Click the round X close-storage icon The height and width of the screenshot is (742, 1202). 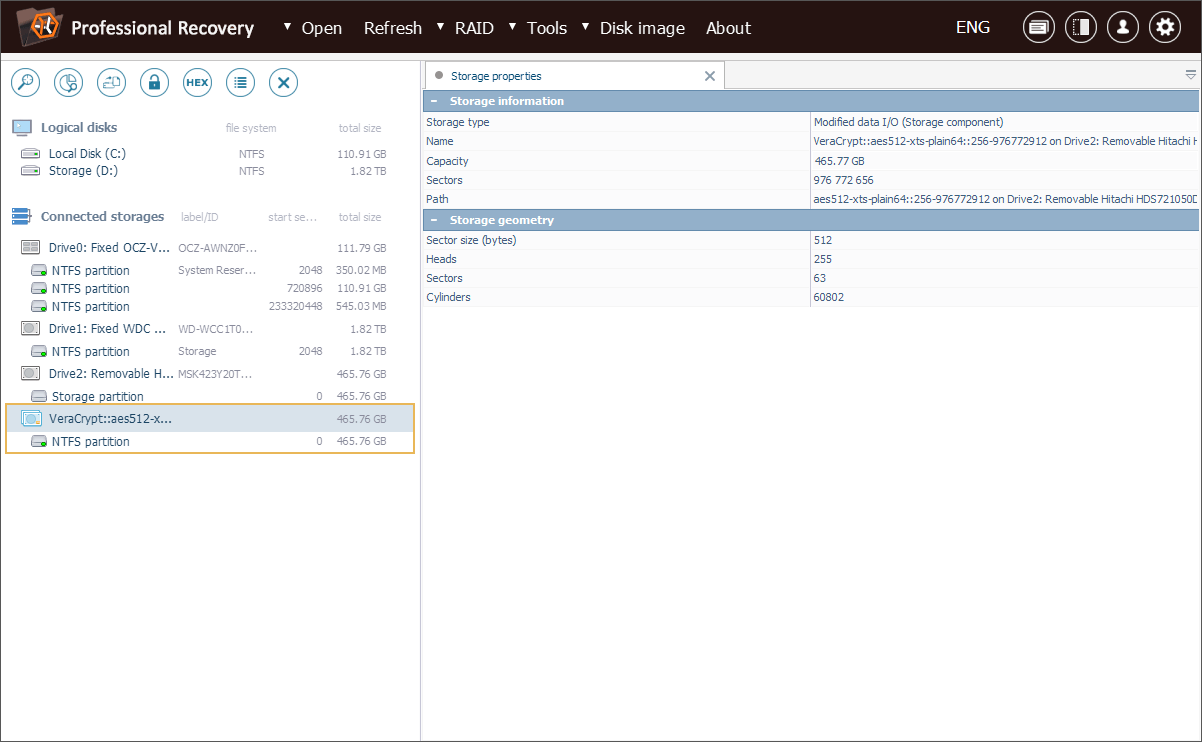tap(284, 83)
